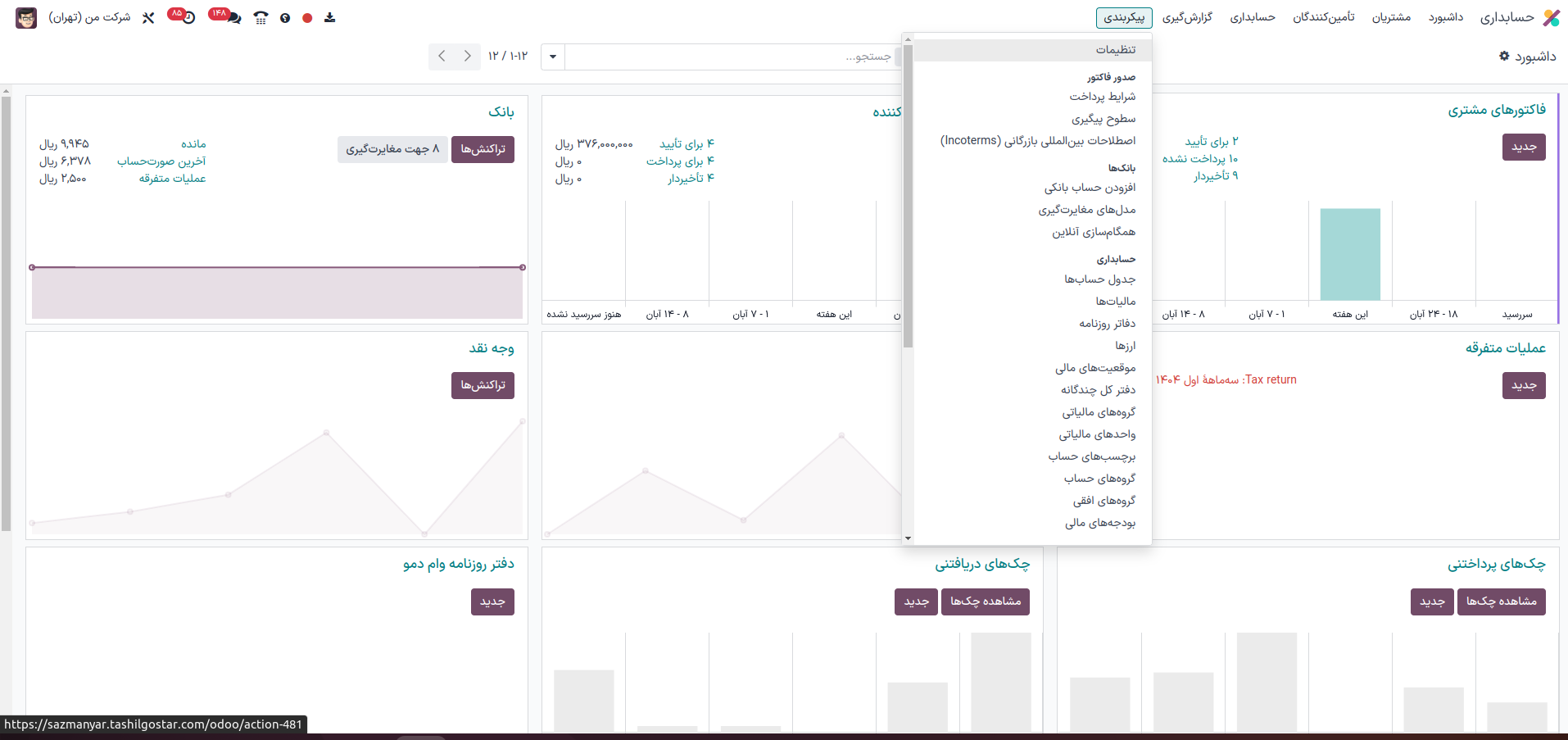Select جدول حساب‌ها from configuration menu
Viewport: 1568px width, 740px height.
tap(1099, 279)
